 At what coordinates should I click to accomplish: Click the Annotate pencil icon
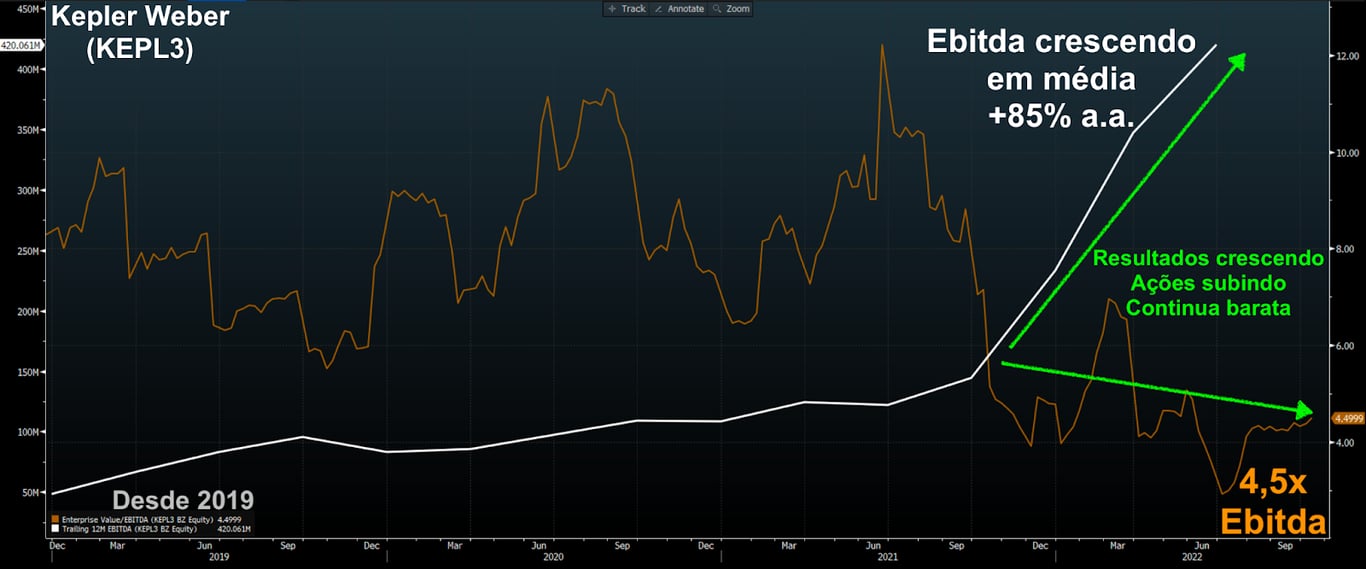658,8
